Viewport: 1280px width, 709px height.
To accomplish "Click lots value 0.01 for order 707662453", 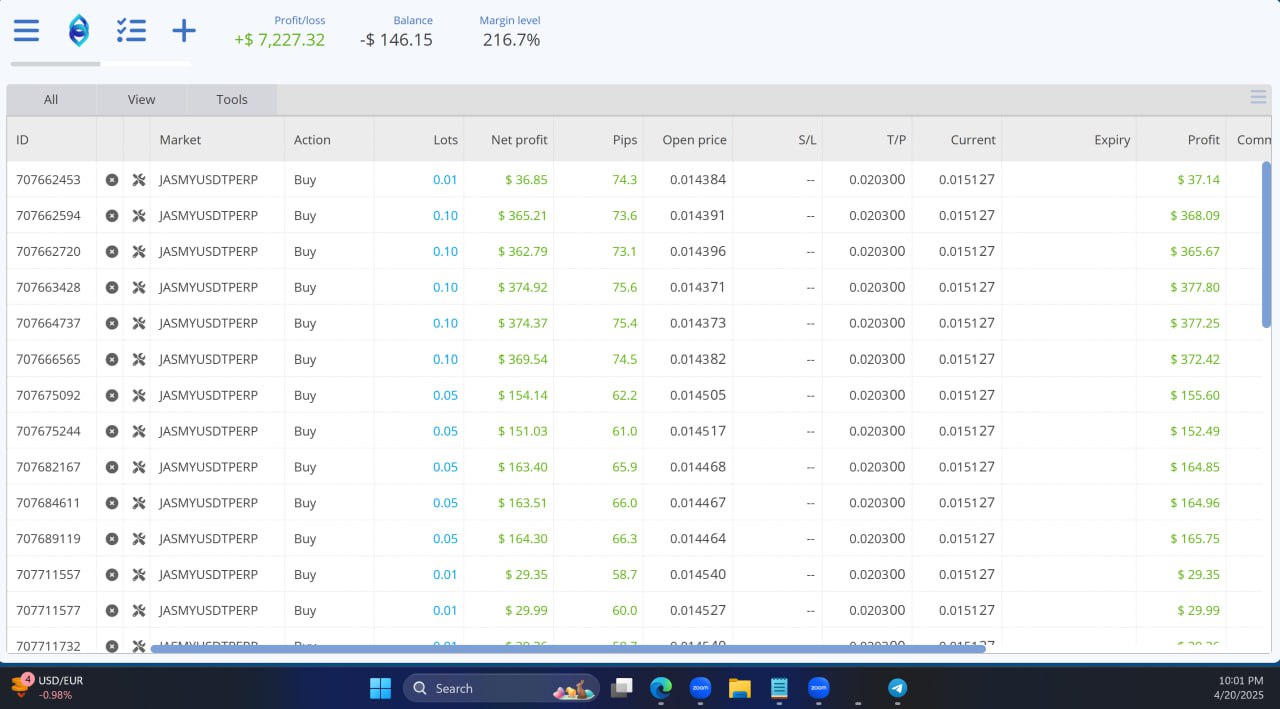I will (x=445, y=180).
